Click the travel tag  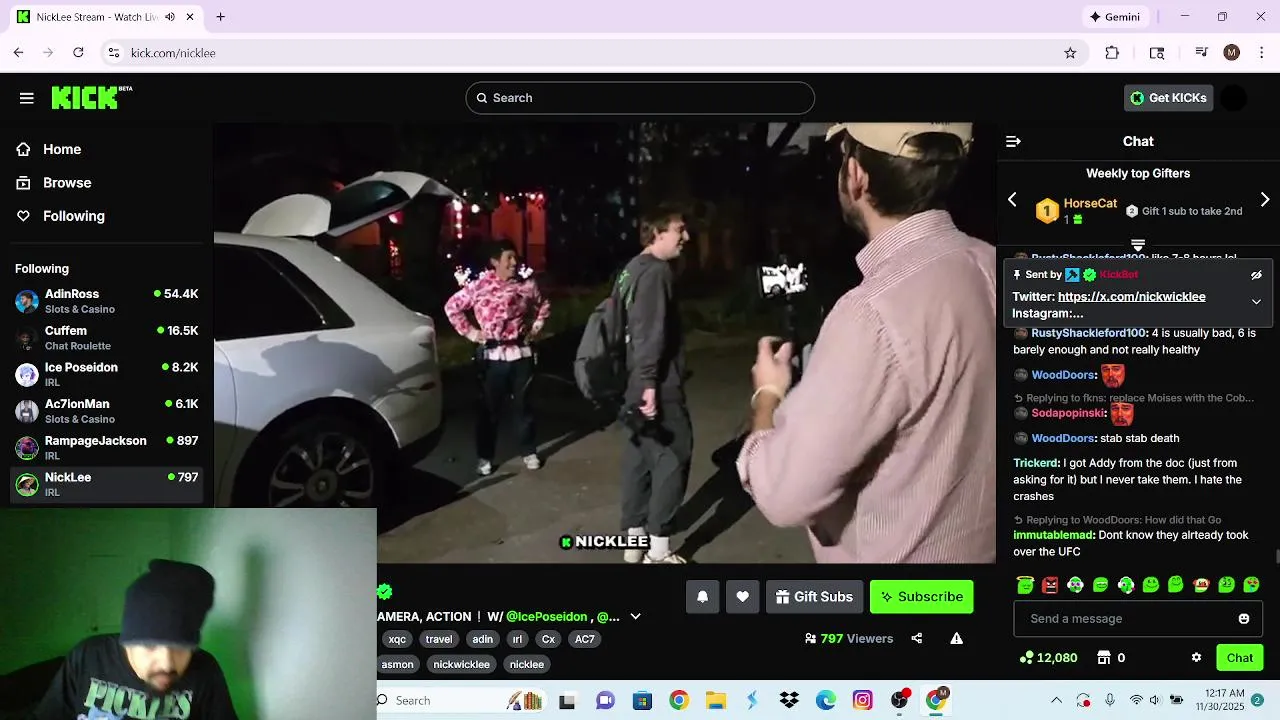coord(439,639)
